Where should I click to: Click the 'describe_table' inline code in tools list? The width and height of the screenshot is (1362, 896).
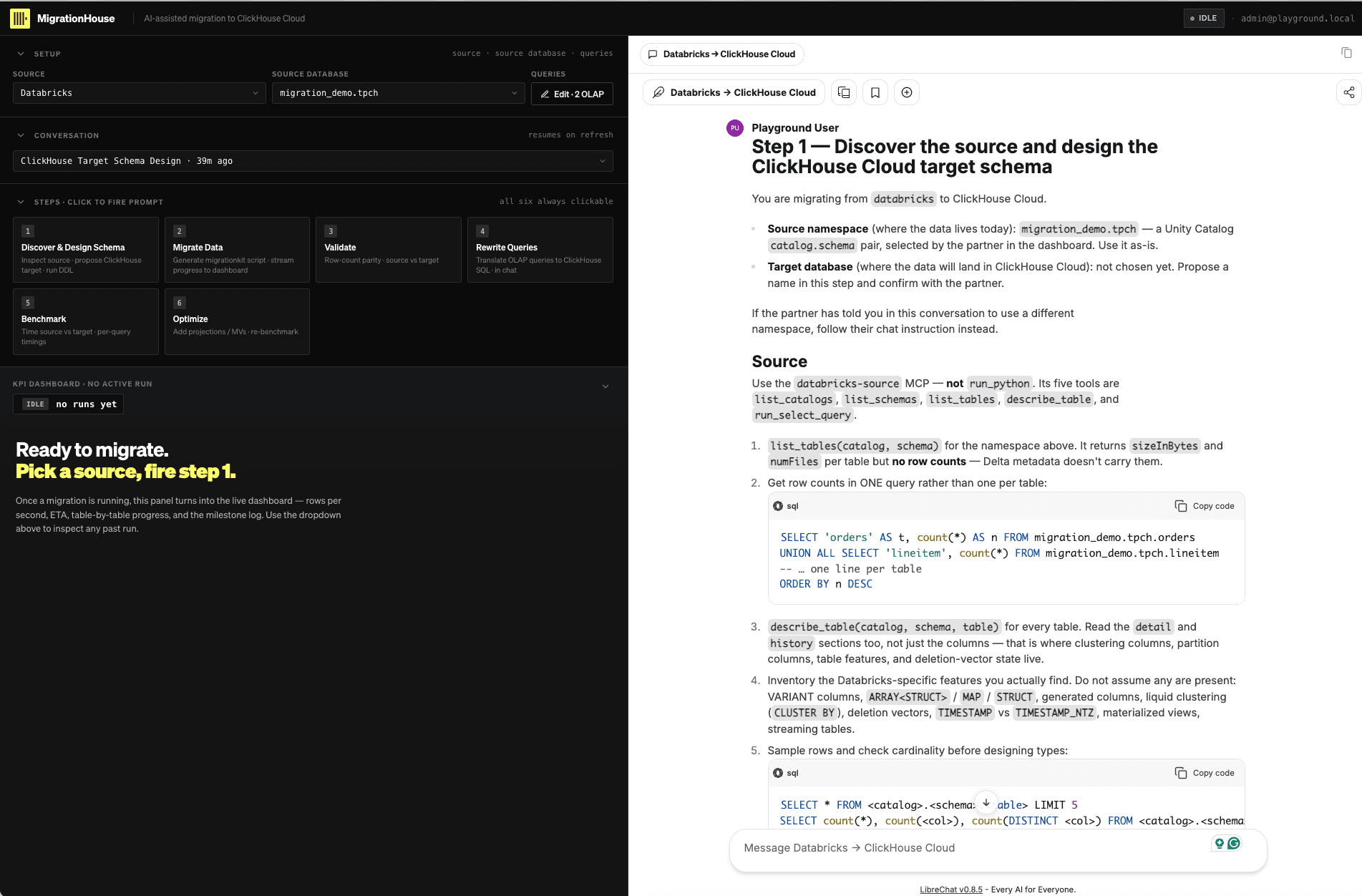(x=1049, y=399)
